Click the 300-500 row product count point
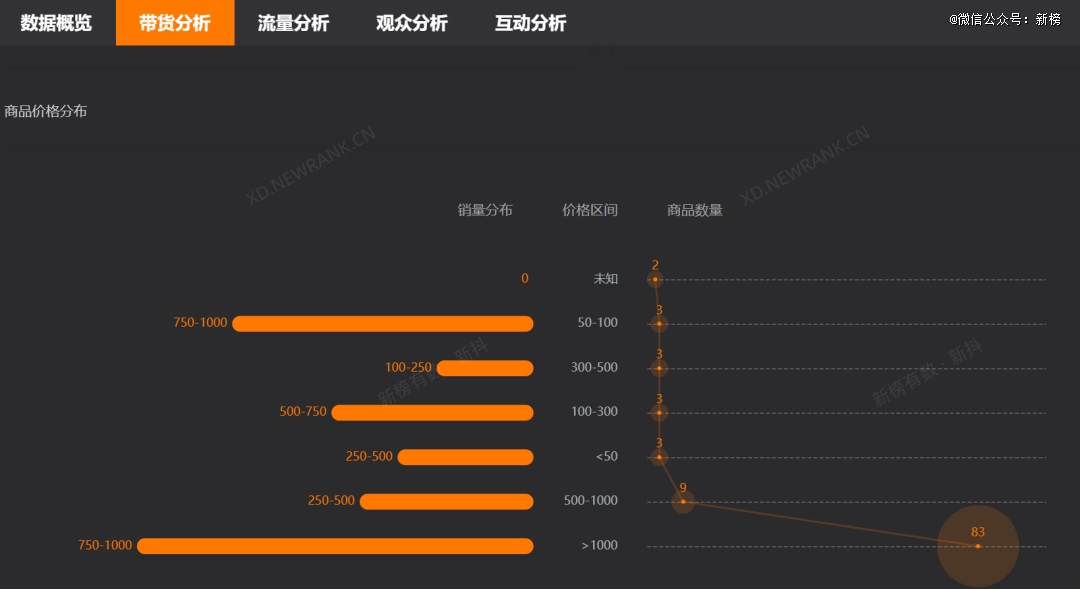 pyautogui.click(x=659, y=368)
